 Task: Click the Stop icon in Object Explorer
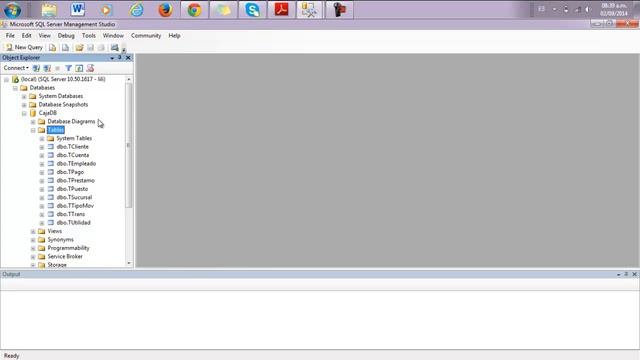click(58, 68)
